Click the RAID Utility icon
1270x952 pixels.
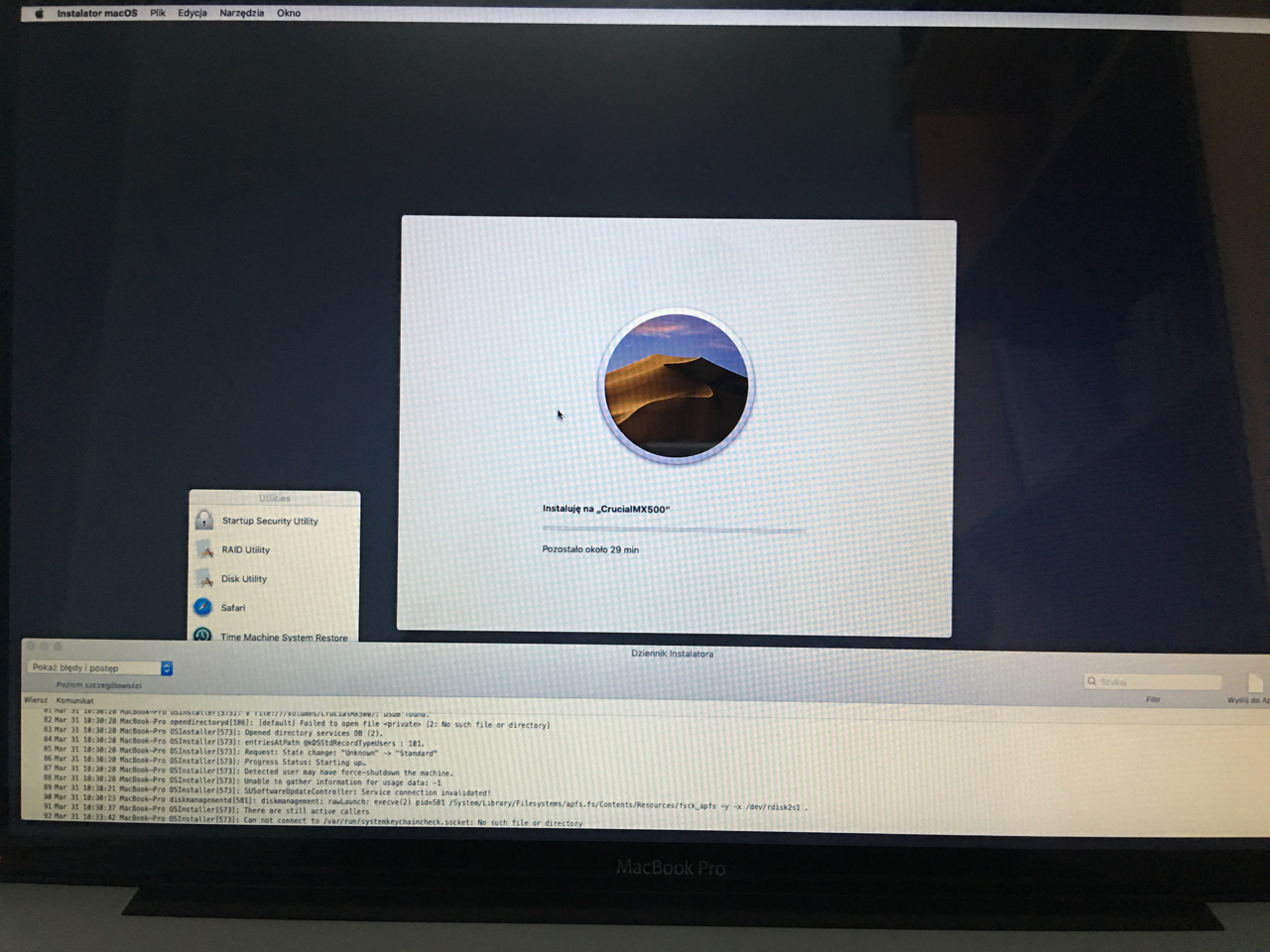204,549
